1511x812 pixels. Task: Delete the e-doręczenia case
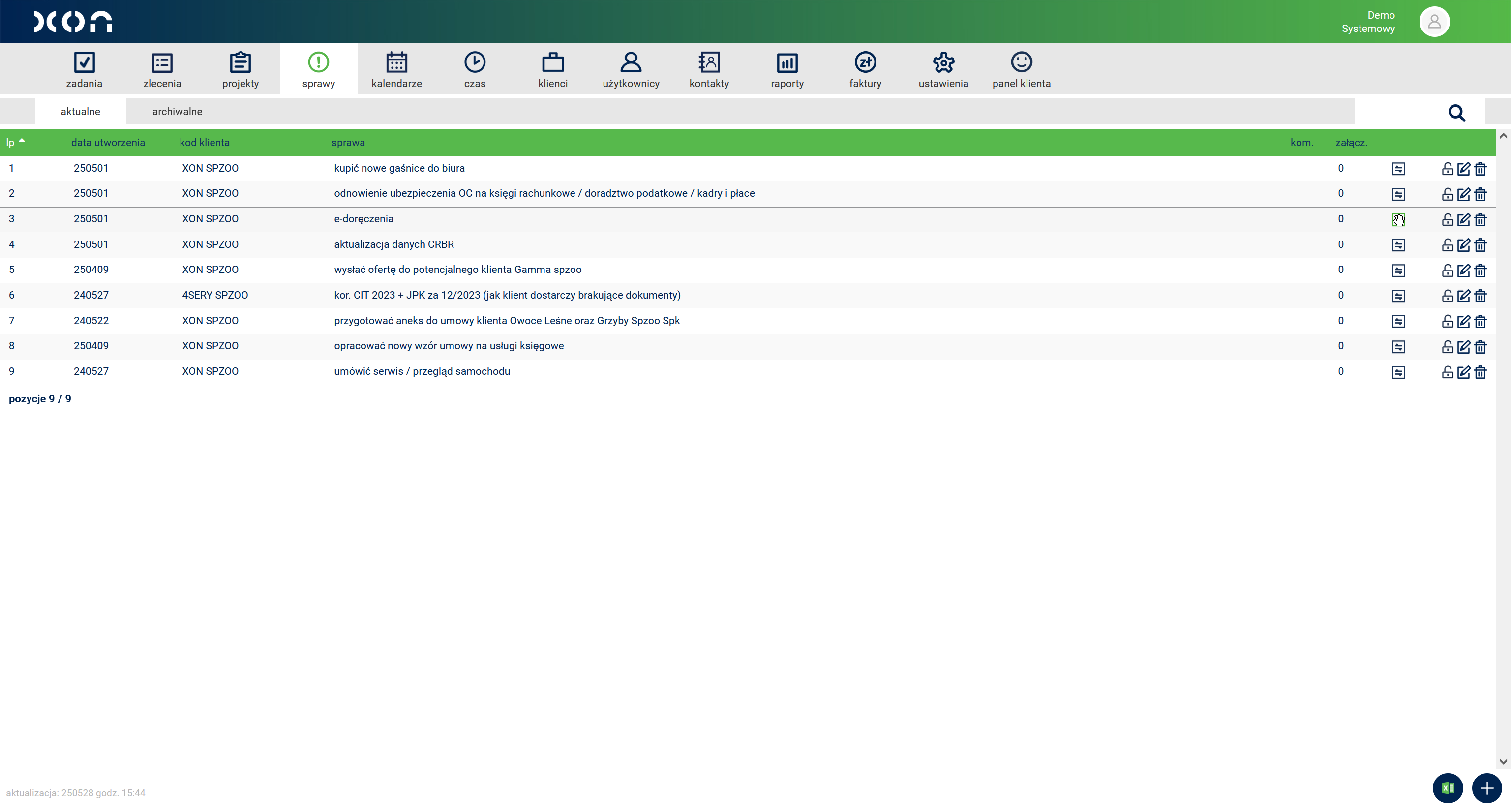click(1481, 219)
